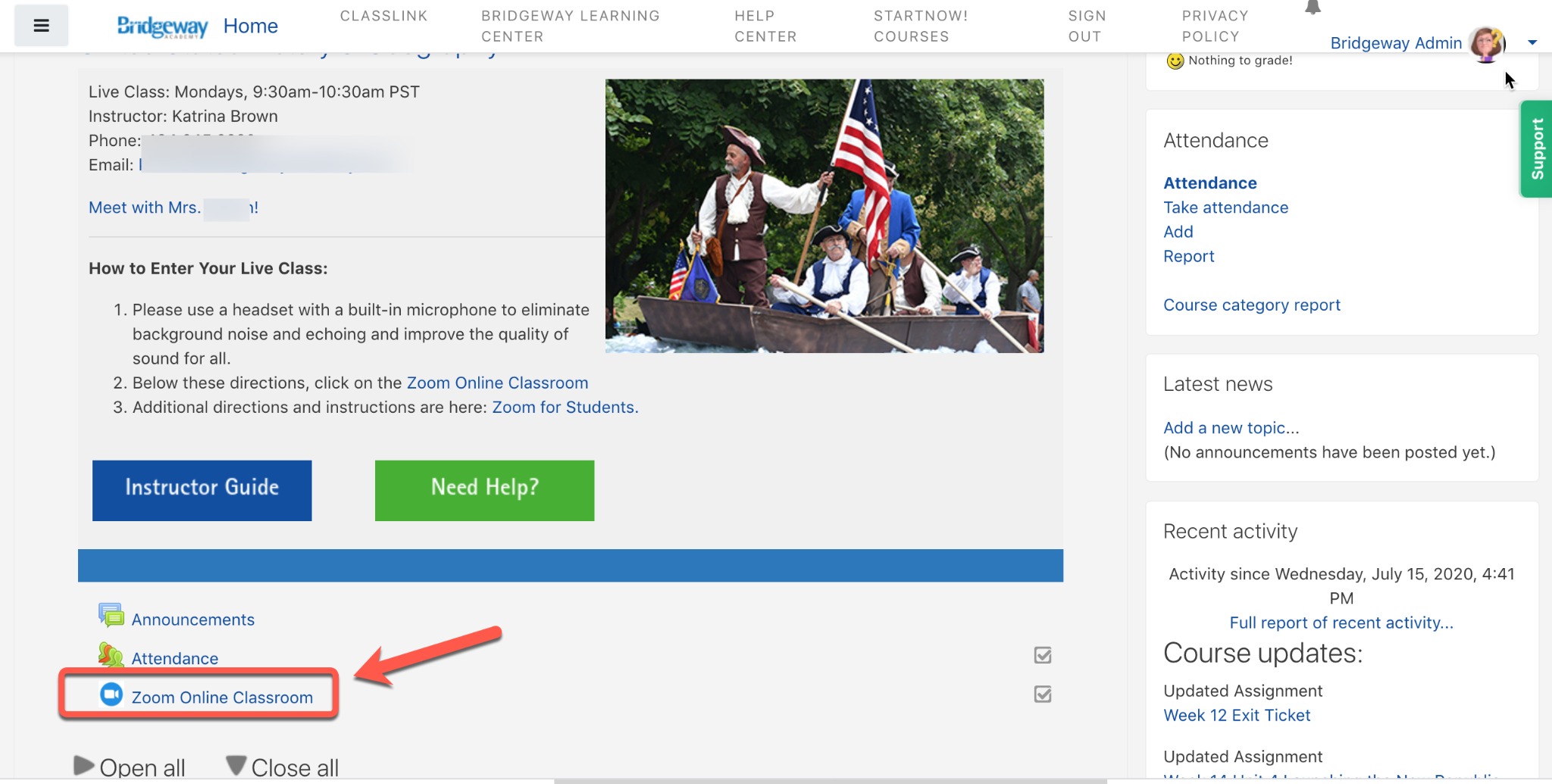Click the Instructor Guide button
The height and width of the screenshot is (784, 1552).
[202, 490]
